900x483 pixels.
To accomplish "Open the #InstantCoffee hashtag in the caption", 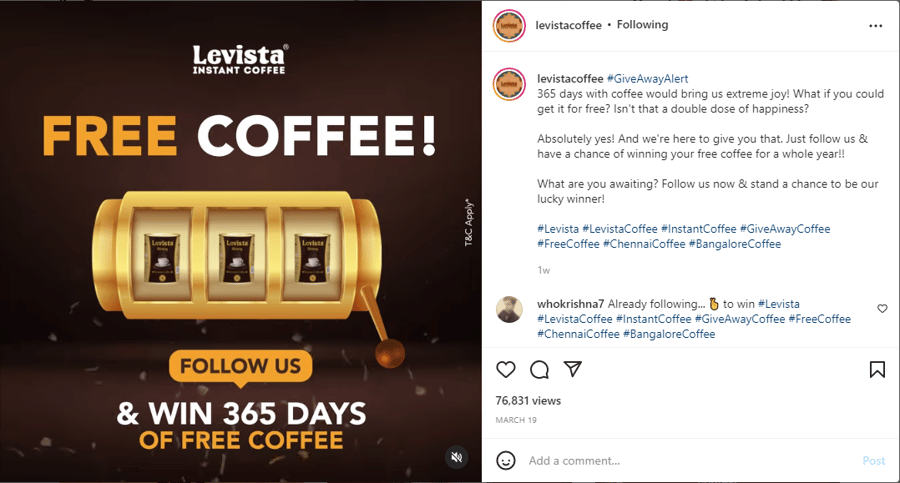I will tap(699, 229).
